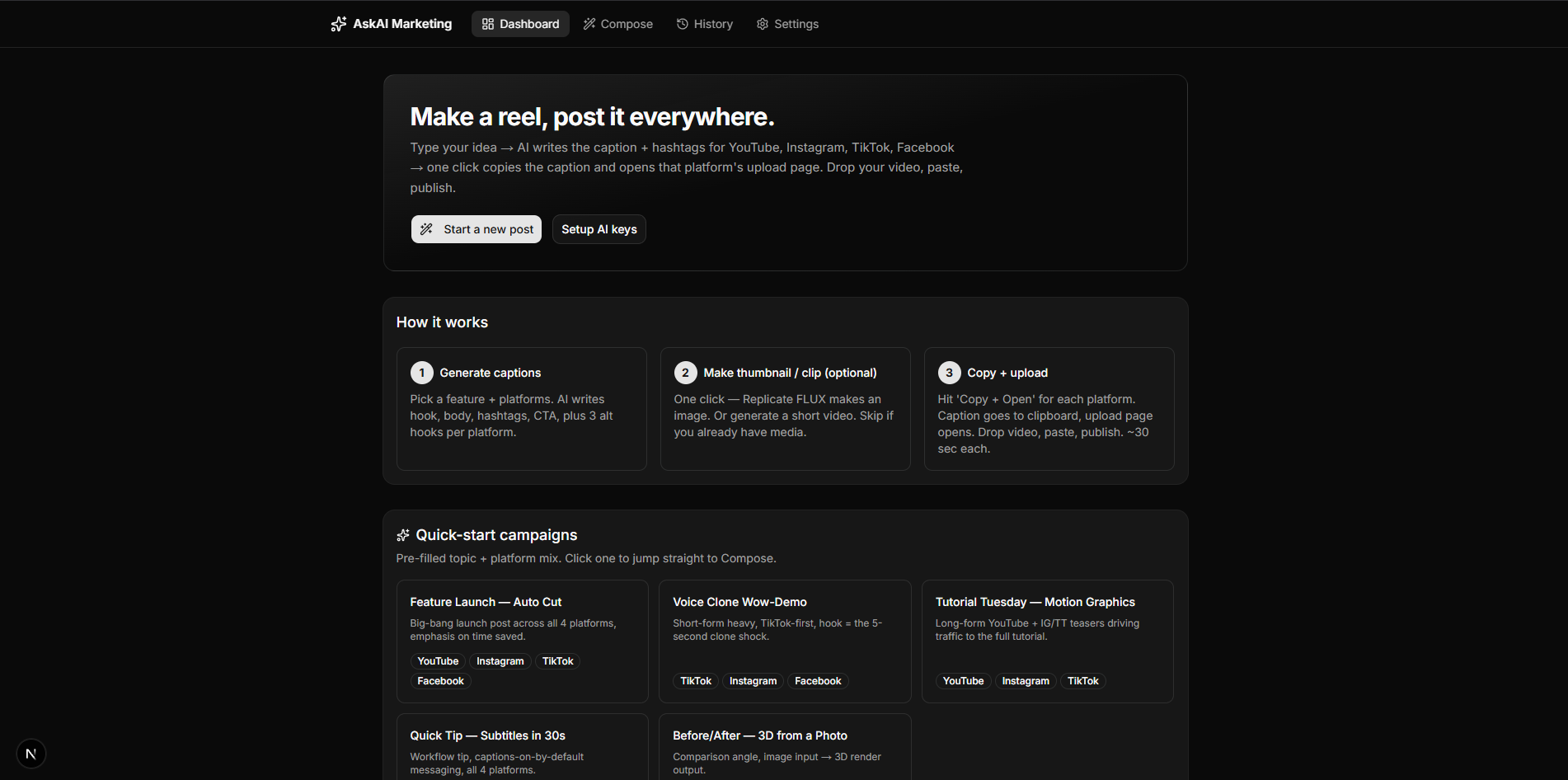
Task: Click the History clock icon in the nav
Action: click(683, 24)
